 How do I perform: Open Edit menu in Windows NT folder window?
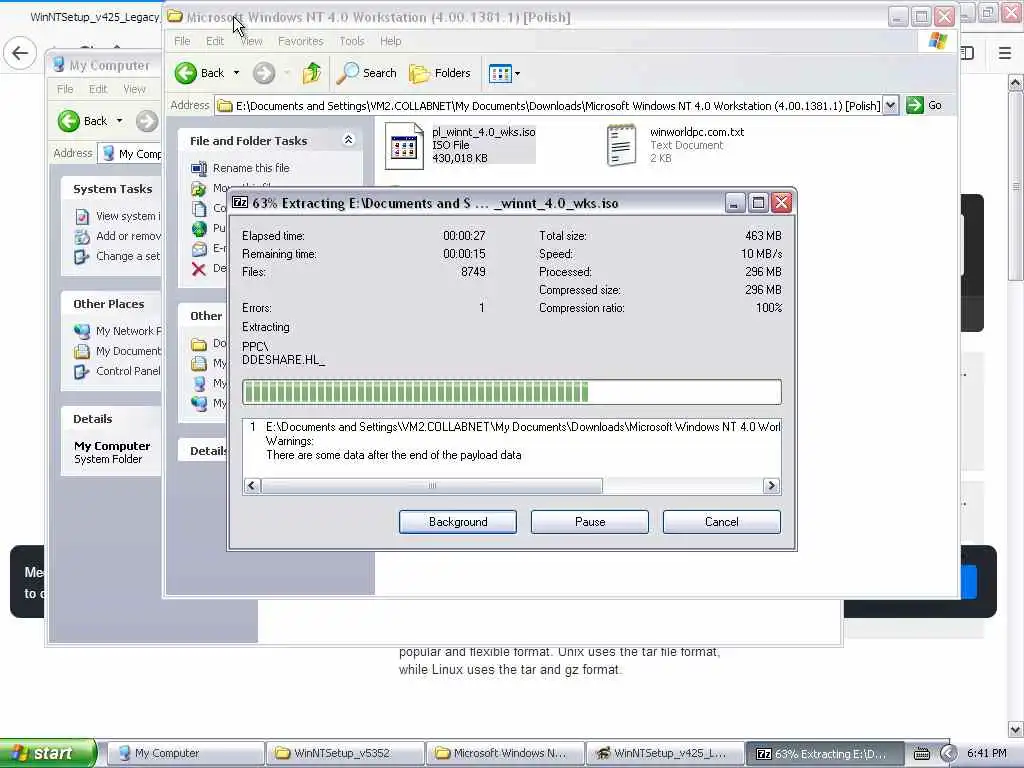(x=215, y=41)
